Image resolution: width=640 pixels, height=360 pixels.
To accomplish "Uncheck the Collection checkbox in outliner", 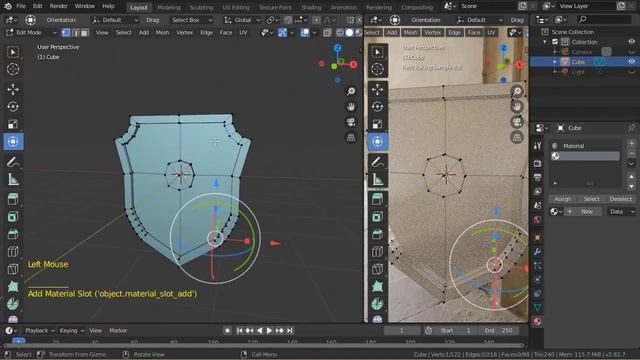I will [x=555, y=42].
